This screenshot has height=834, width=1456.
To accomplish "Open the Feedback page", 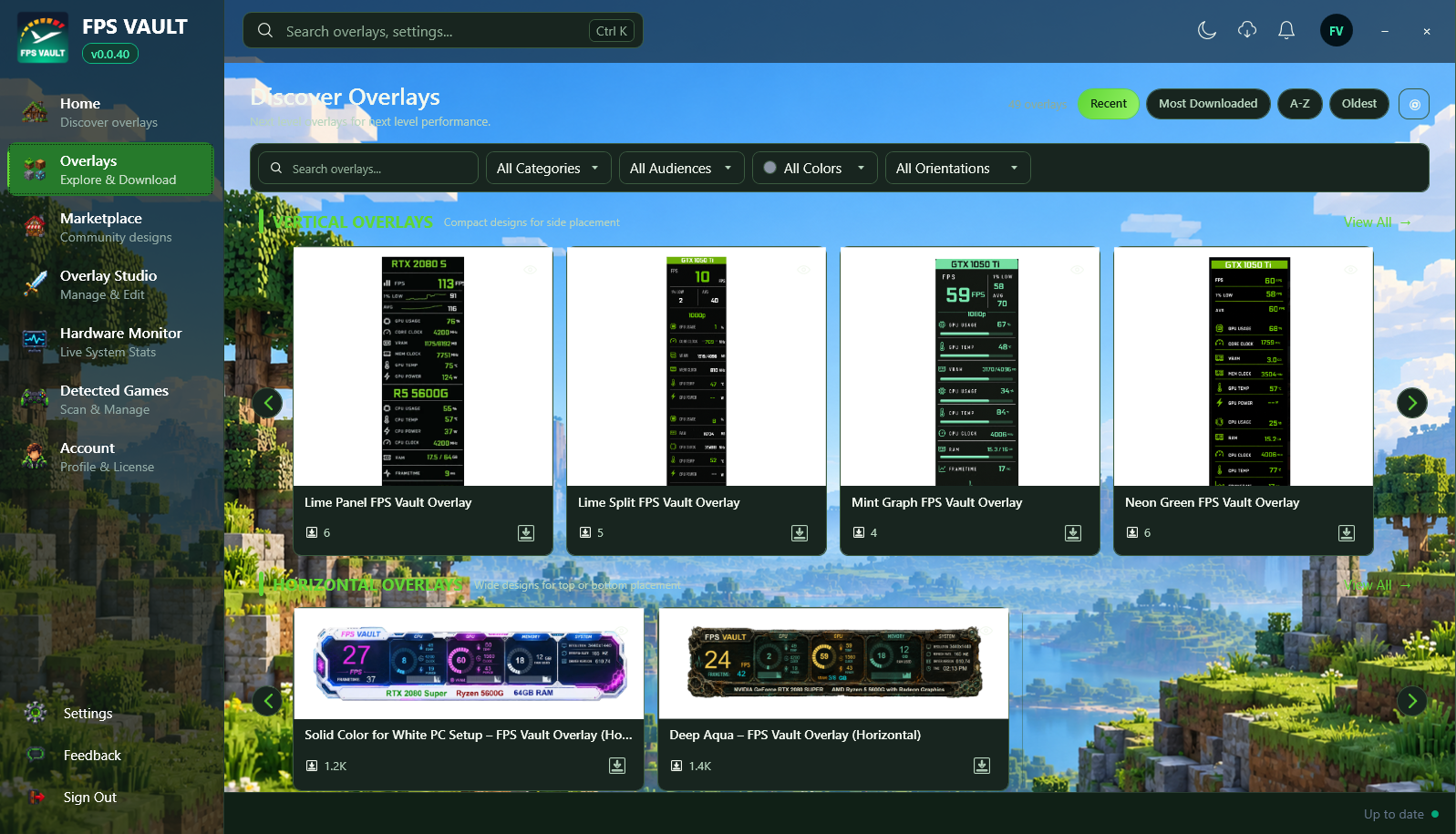I will 111,755.
